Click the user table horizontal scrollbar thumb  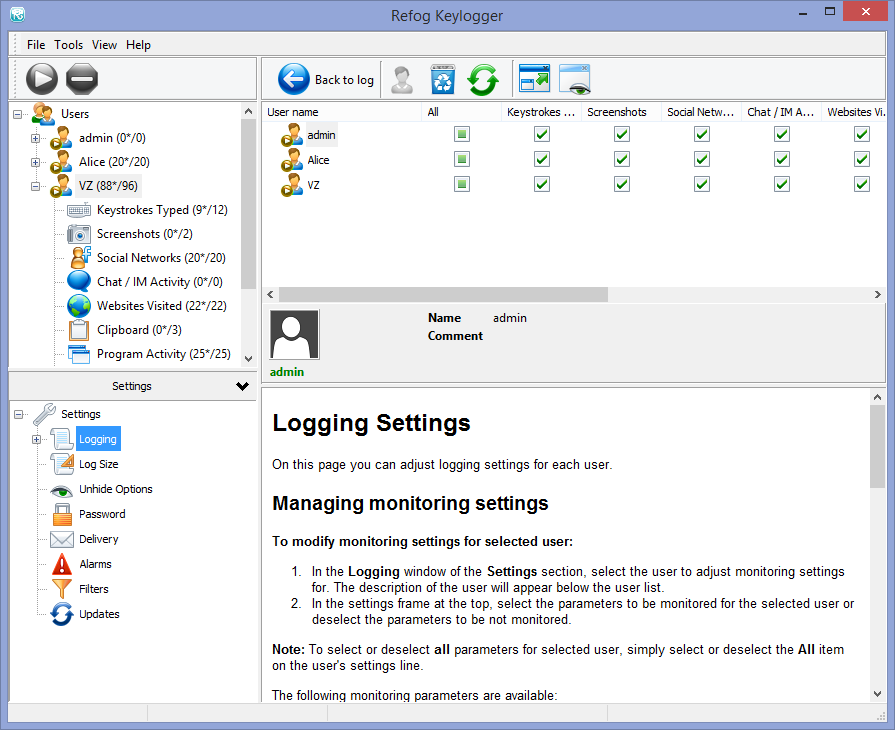coord(444,295)
